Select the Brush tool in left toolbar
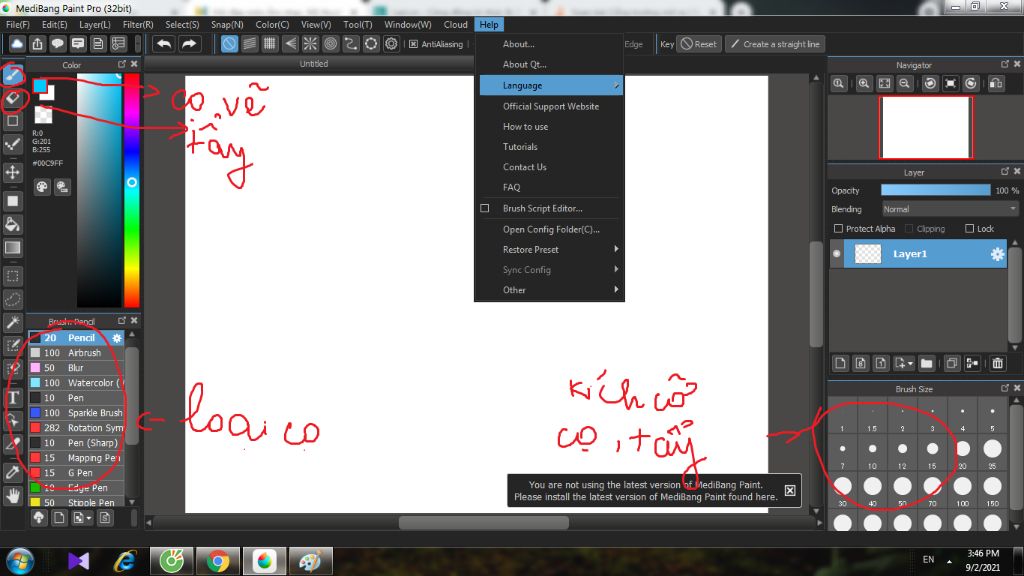Viewport: 1024px width, 576px height. (x=12, y=75)
